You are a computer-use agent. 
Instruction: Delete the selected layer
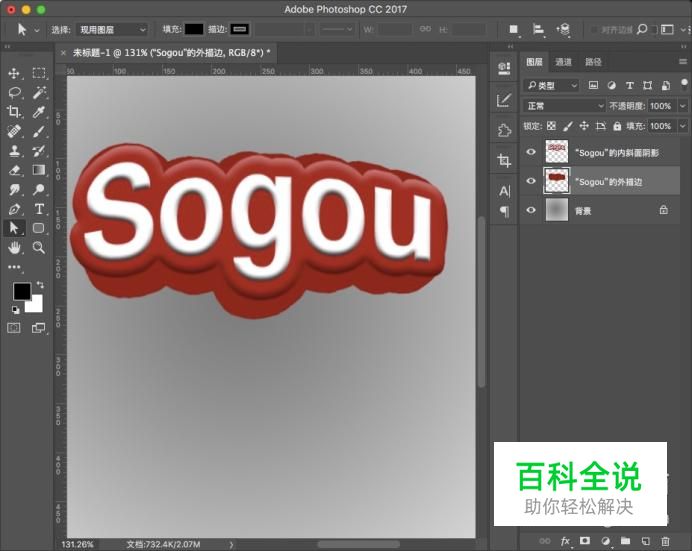(665, 541)
